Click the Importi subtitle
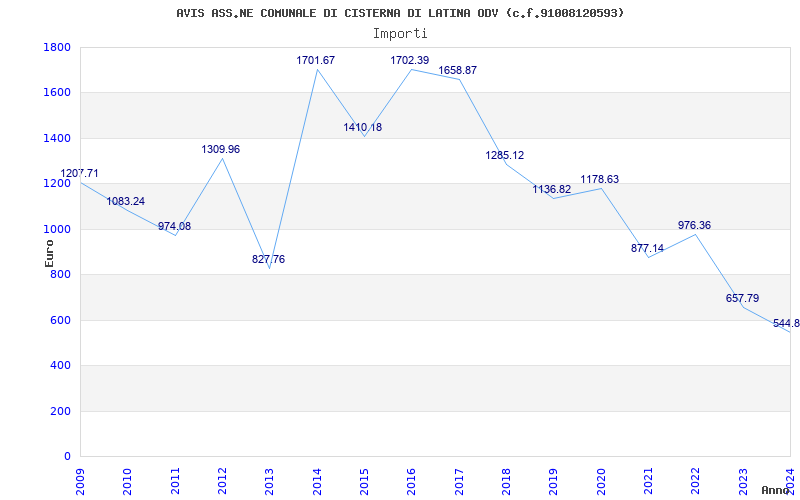Viewport: 800px width, 500px height. (400, 34)
